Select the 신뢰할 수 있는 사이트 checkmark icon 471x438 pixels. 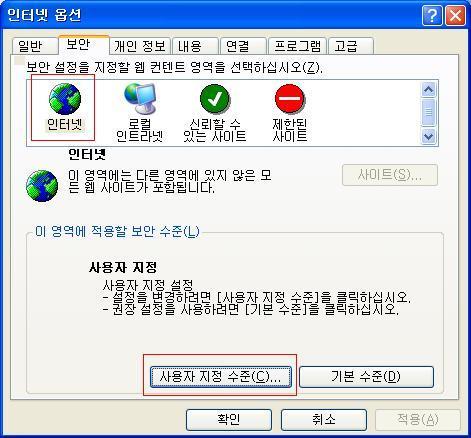point(215,99)
